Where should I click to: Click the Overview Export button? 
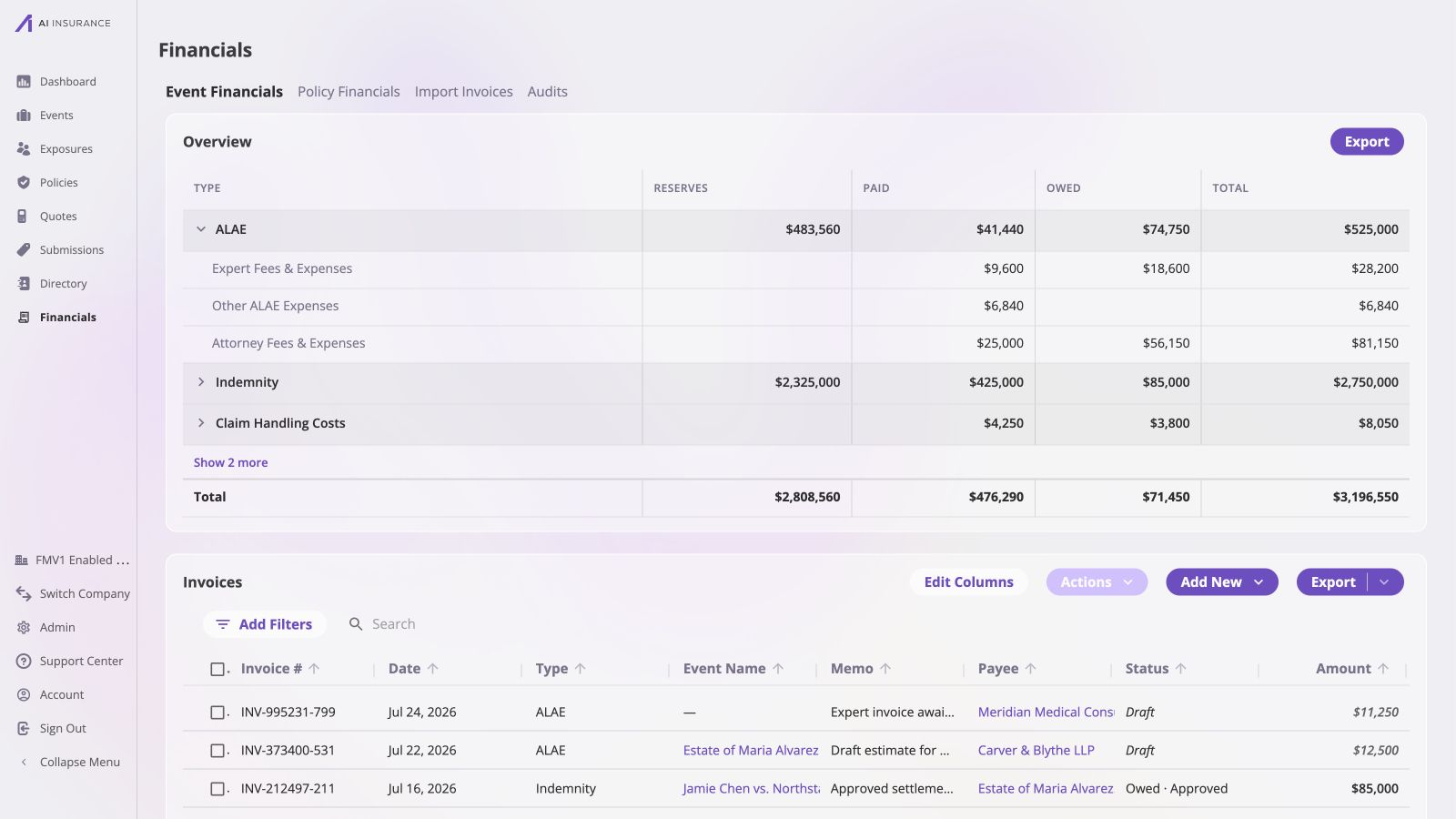click(x=1367, y=142)
